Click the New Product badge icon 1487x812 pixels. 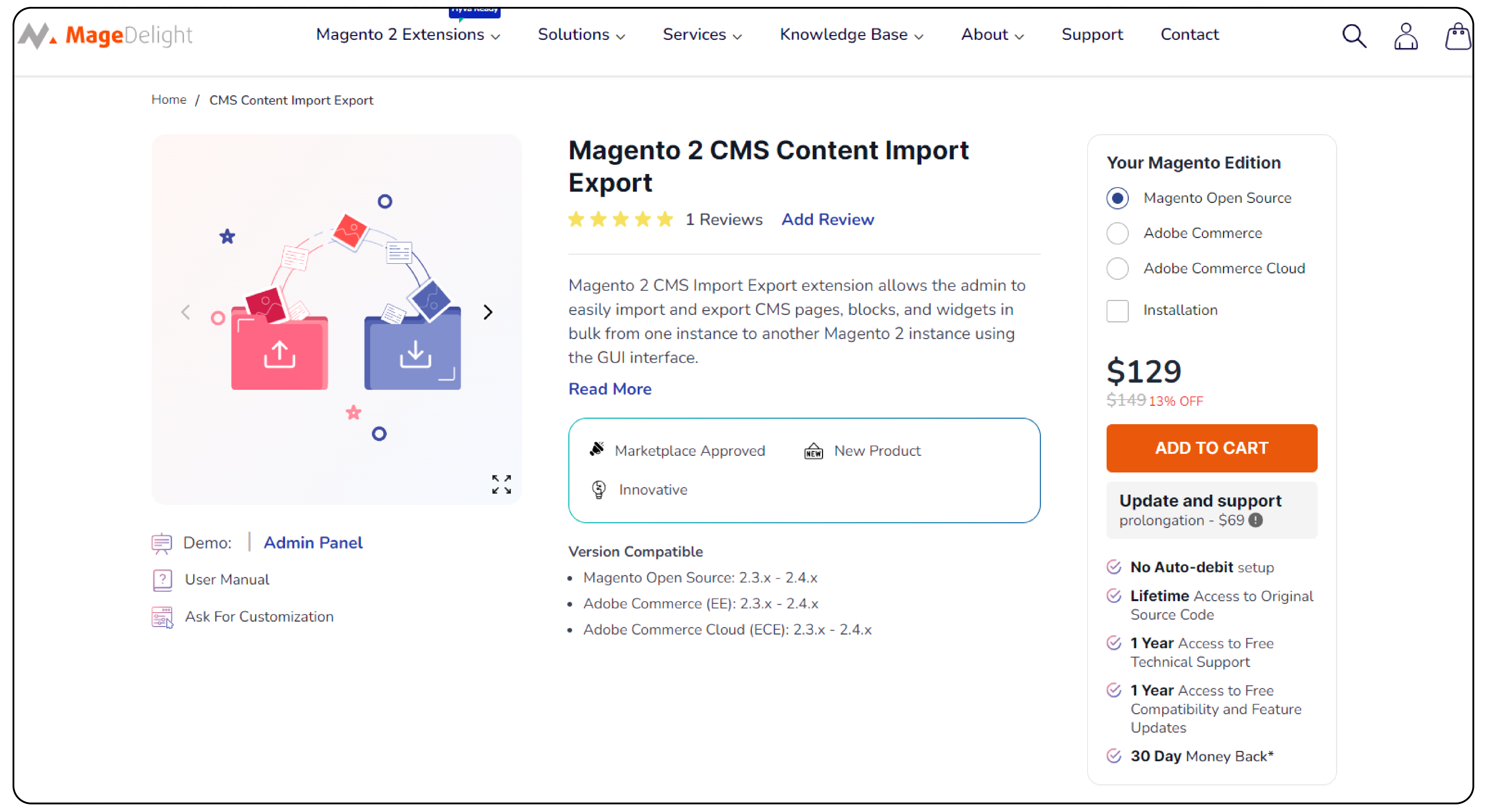[x=813, y=451]
